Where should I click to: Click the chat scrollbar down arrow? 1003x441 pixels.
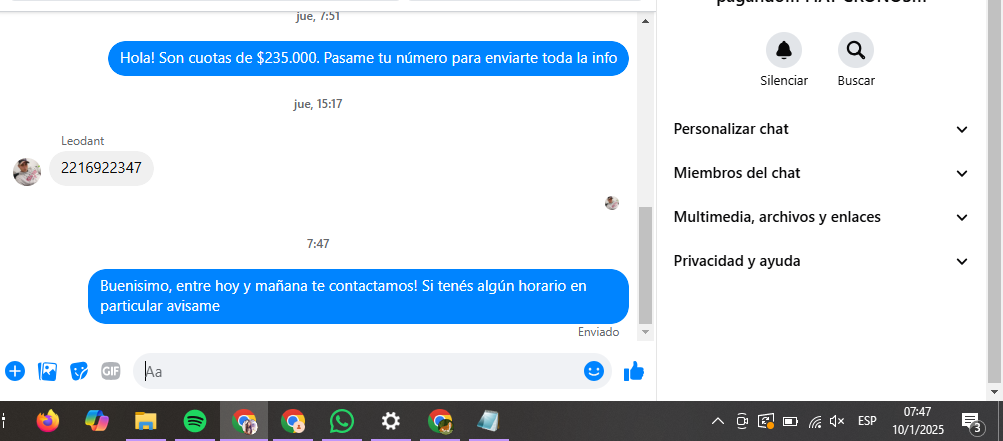tap(645, 332)
